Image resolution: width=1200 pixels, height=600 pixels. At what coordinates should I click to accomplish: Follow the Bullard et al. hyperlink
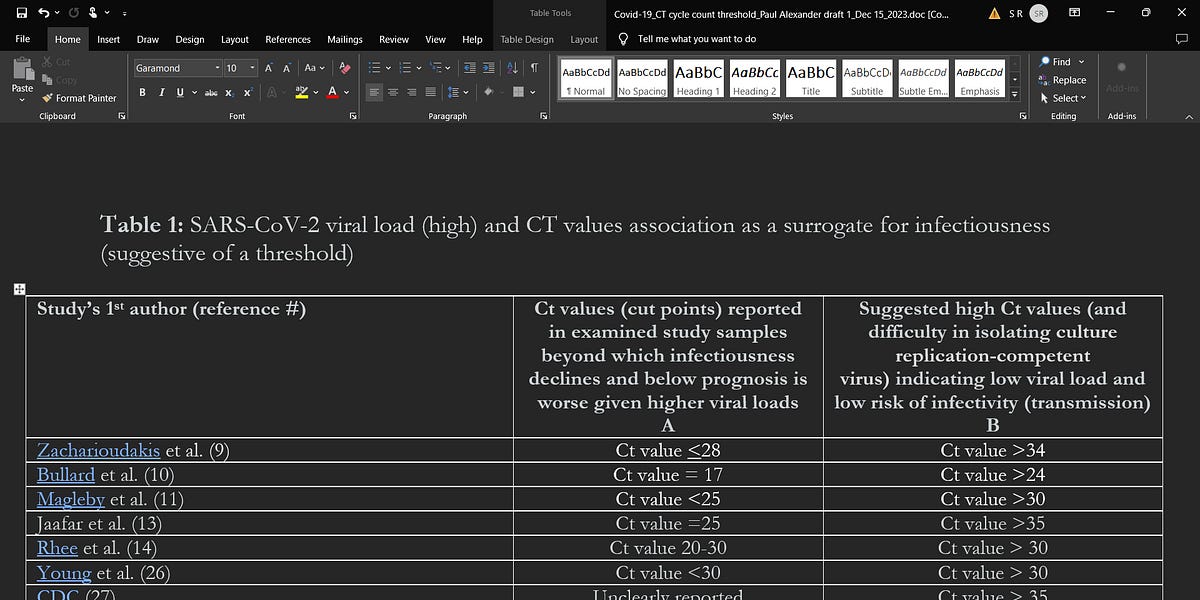(x=66, y=475)
